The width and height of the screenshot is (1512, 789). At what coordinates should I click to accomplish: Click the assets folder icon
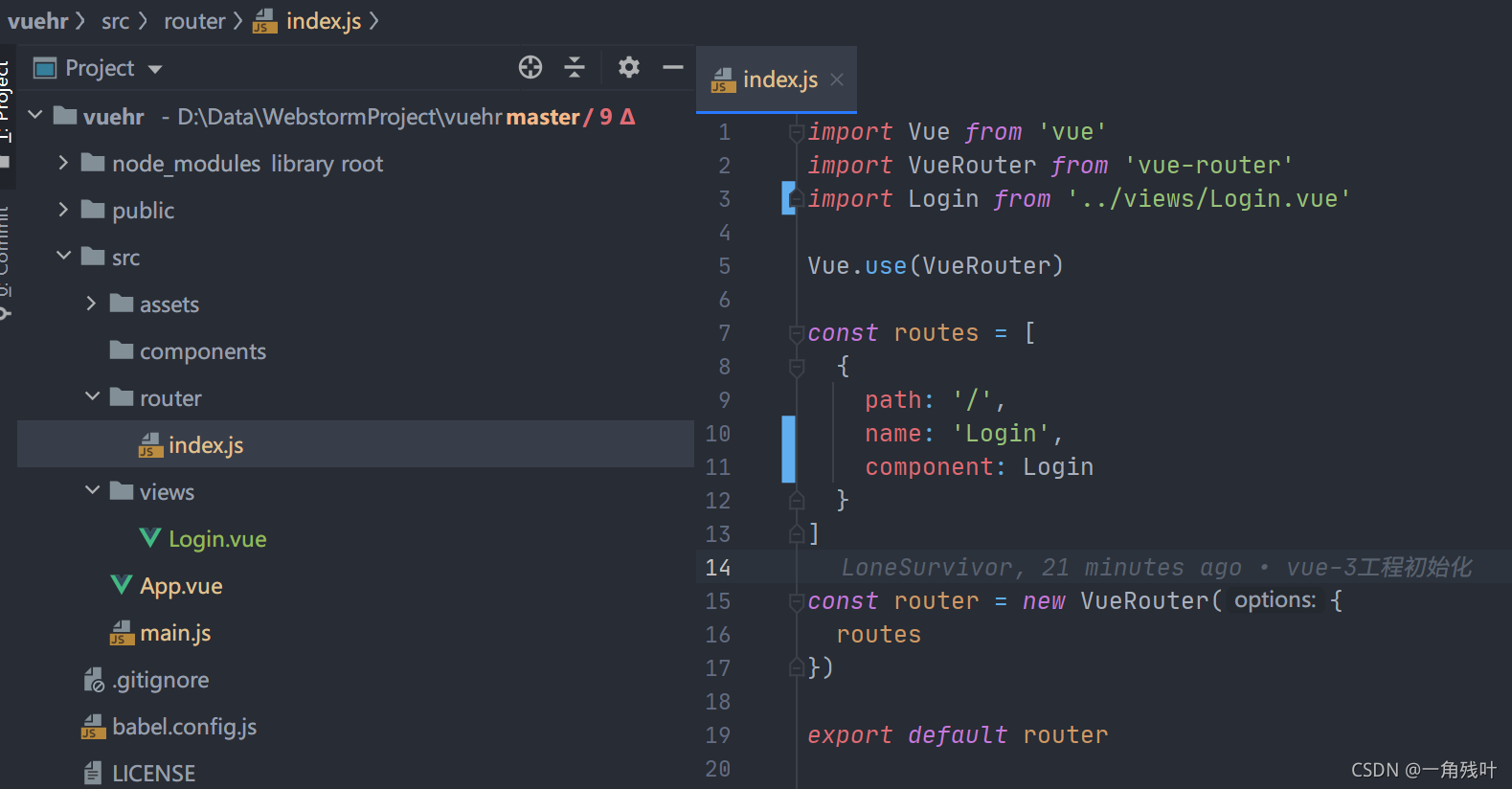click(122, 303)
